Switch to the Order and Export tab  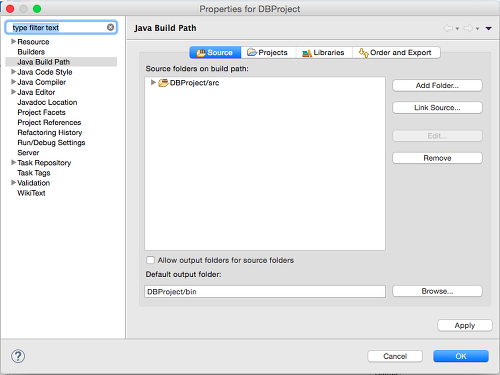pos(396,52)
